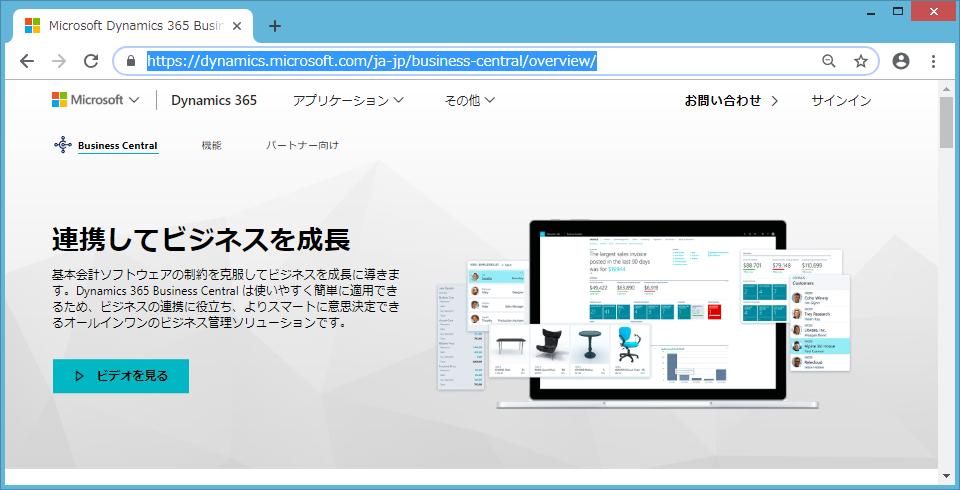Click the お問い合わせ link
960x490 pixels.
(x=731, y=100)
